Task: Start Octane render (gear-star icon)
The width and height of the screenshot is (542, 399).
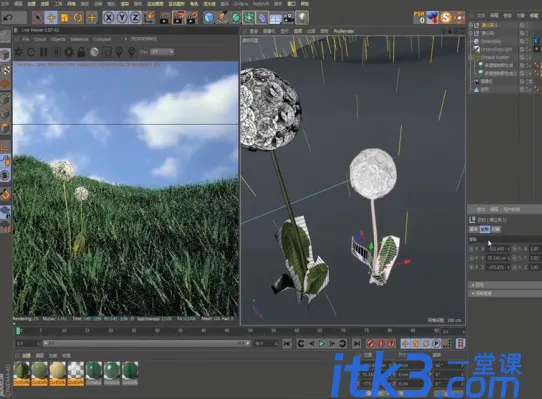Action: 18,52
